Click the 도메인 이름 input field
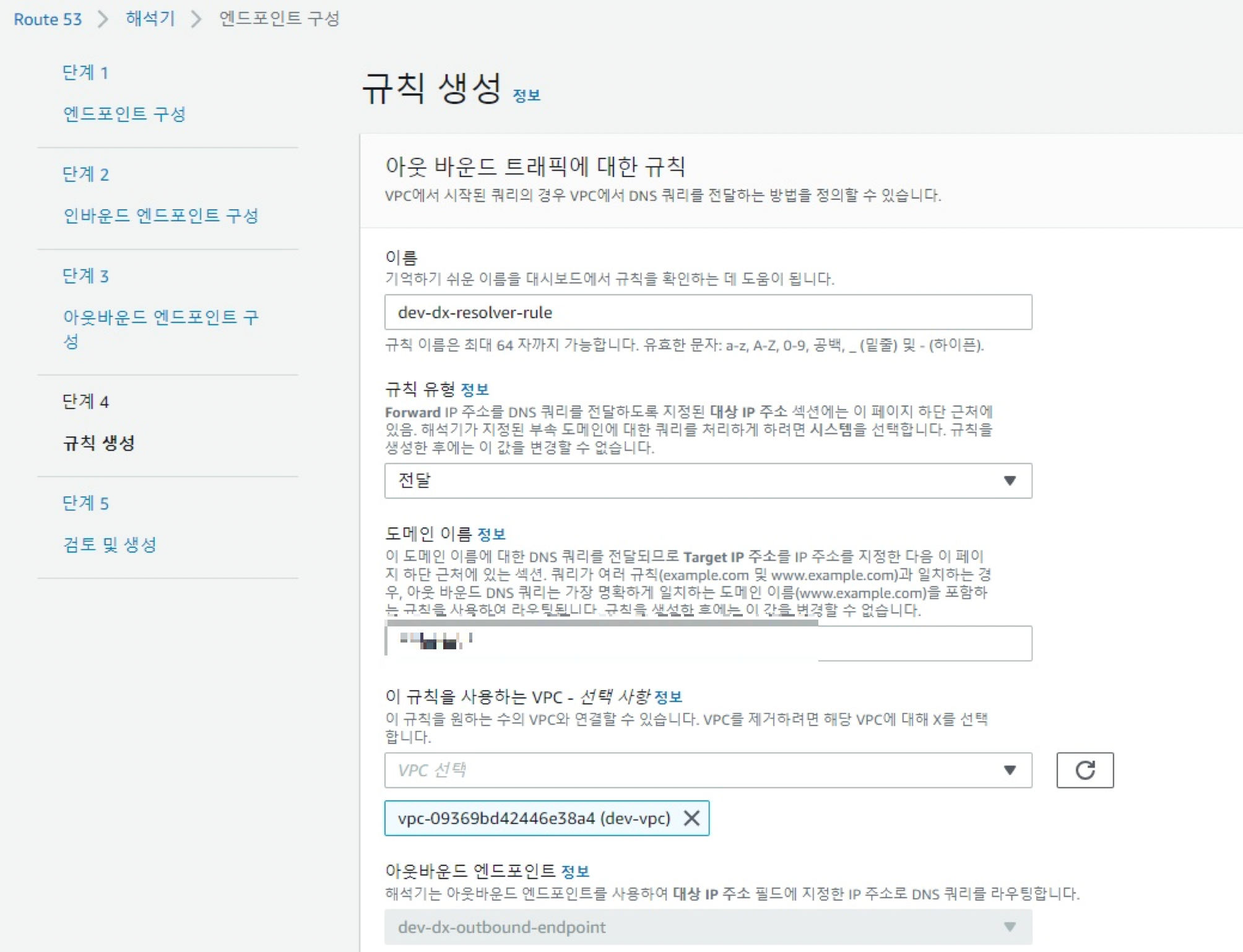Viewport: 1243px width, 952px height. [708, 644]
